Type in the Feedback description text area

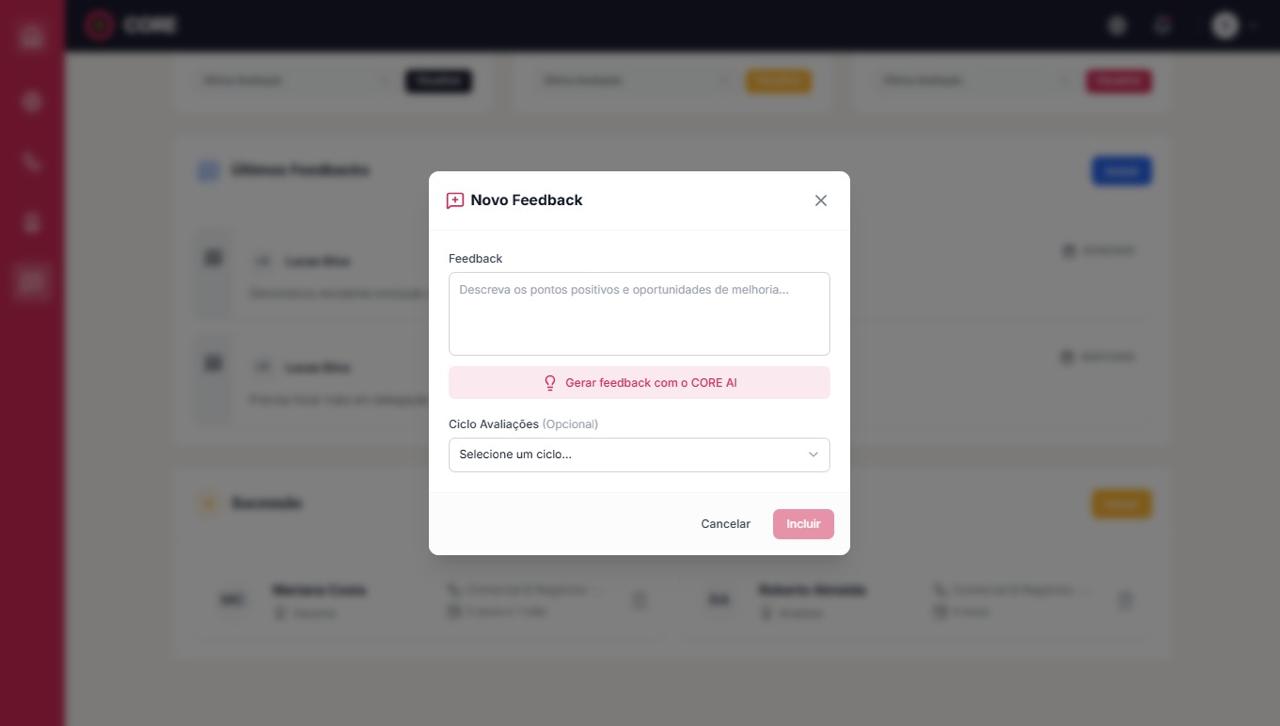point(639,314)
